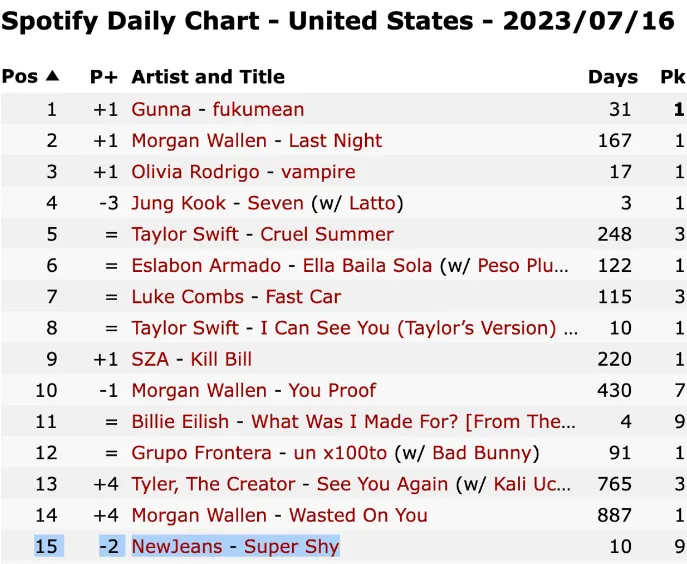The height and width of the screenshot is (564, 687).
Task: Open the Cruel Summer song link
Action: click(x=327, y=234)
